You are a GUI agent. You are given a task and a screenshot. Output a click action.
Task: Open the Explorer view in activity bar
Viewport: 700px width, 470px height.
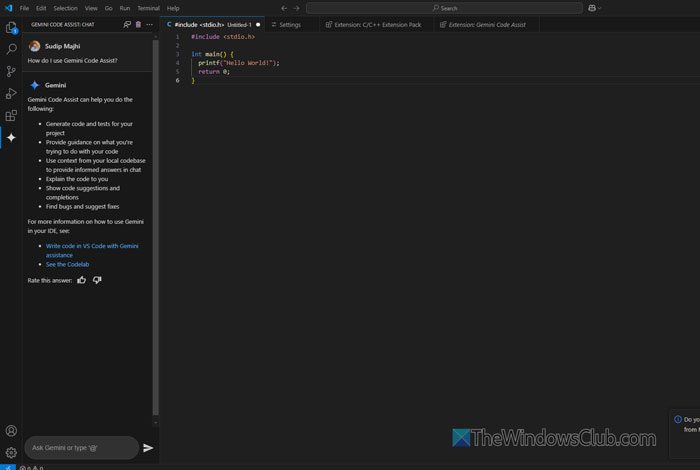11,27
